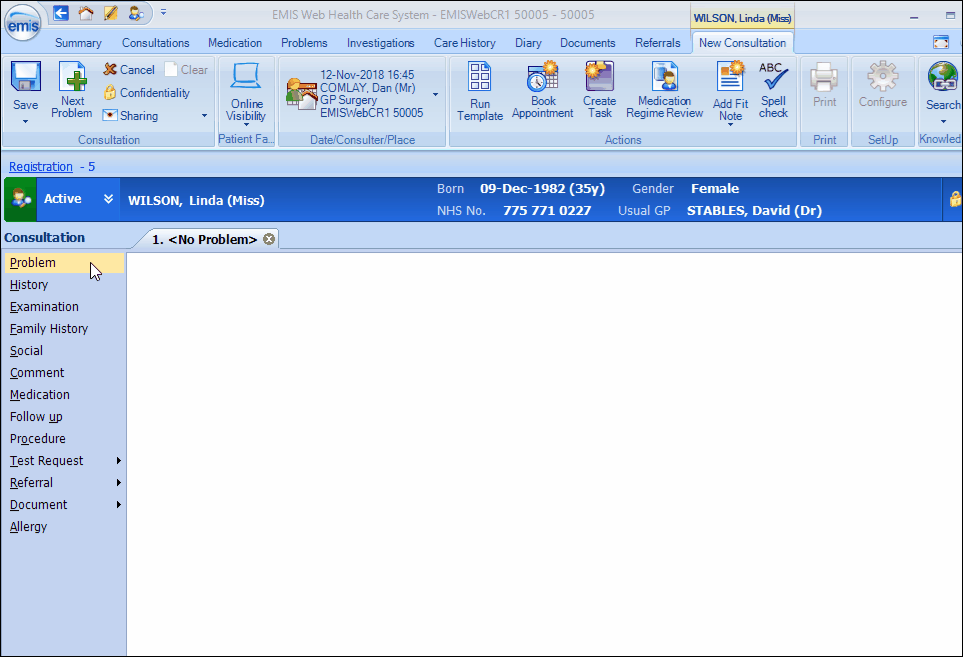Select Problem in the consultation sidebar
Image resolution: width=963 pixels, height=657 pixels.
coord(64,263)
